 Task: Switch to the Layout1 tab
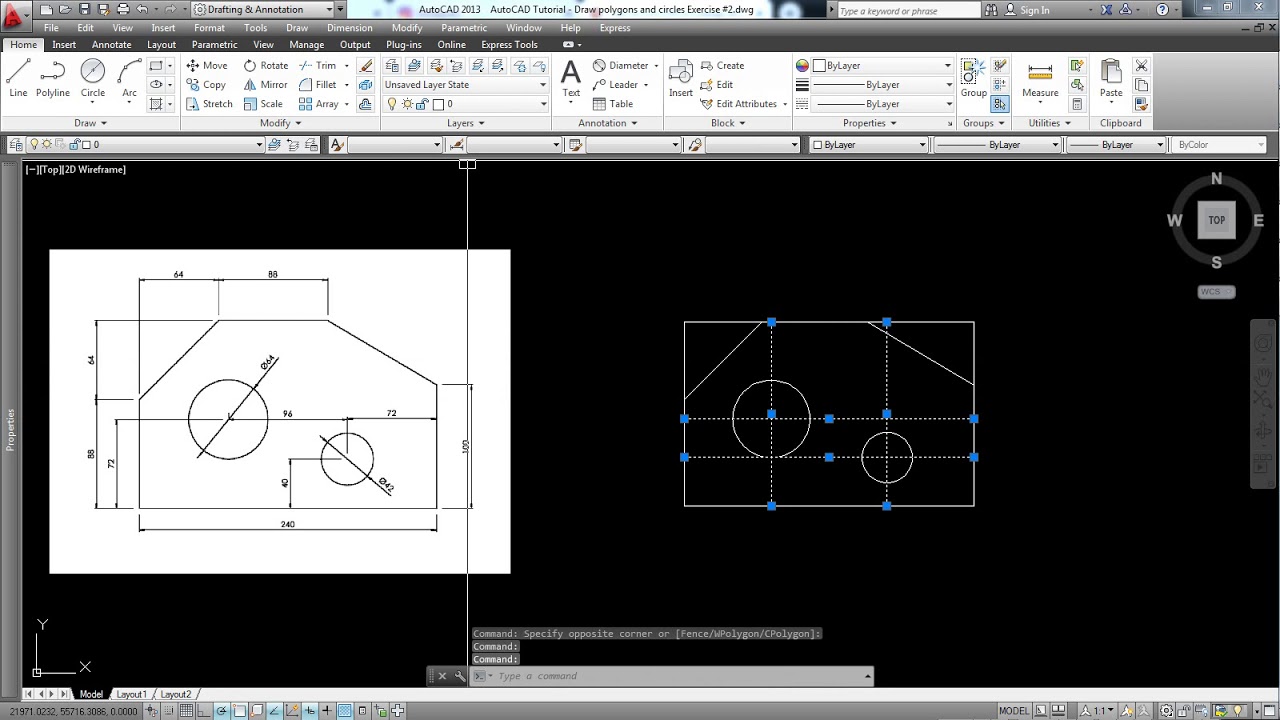click(131, 694)
